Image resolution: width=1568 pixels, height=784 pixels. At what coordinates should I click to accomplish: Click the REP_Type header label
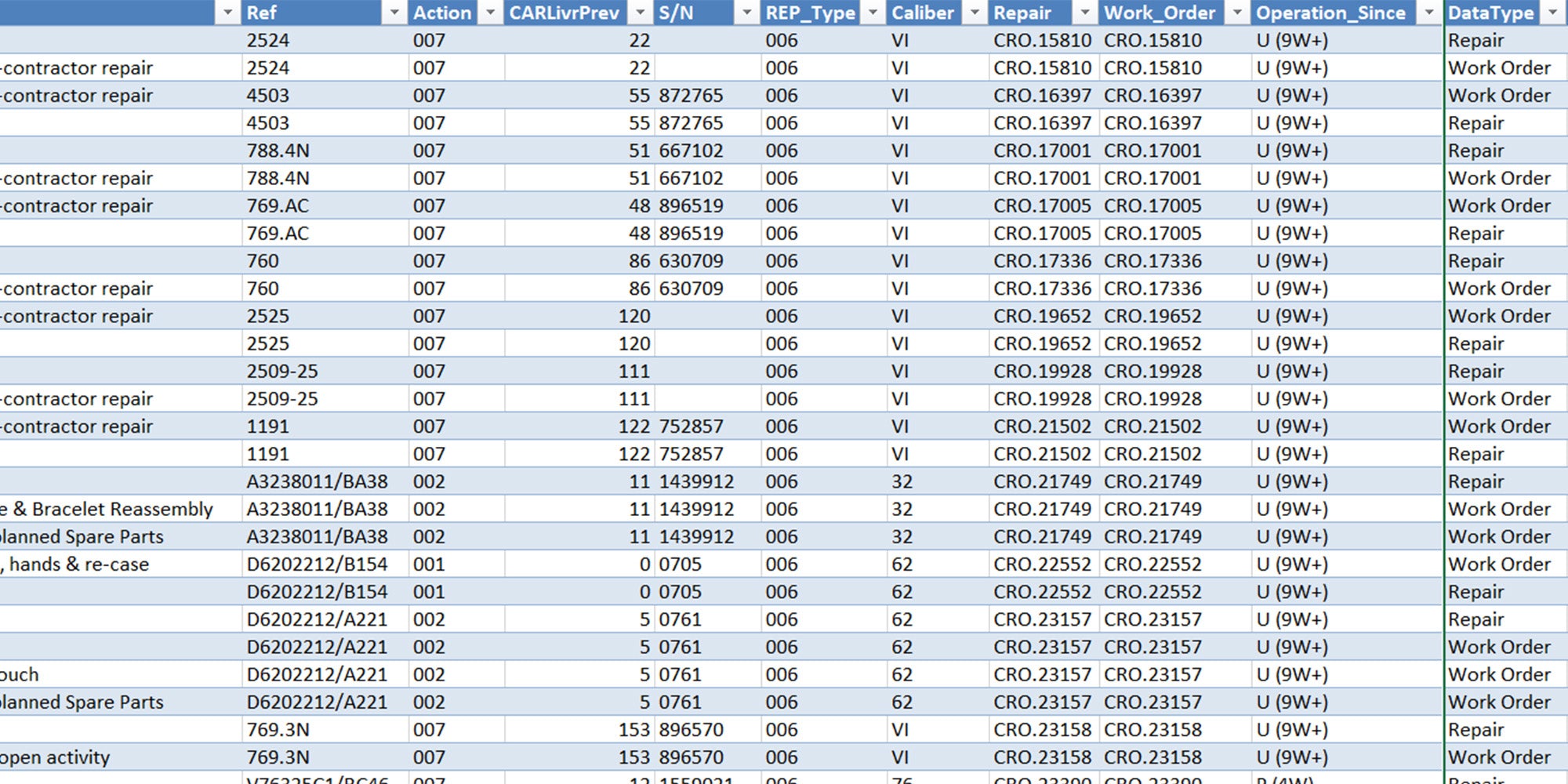(x=809, y=13)
